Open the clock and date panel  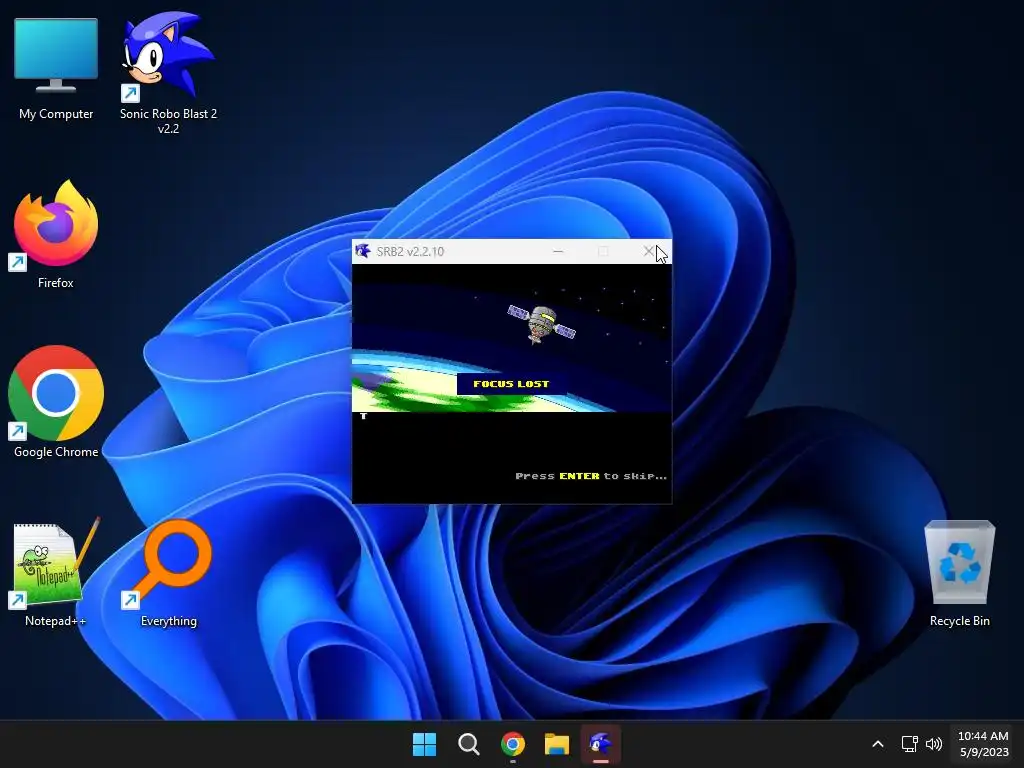pos(983,744)
